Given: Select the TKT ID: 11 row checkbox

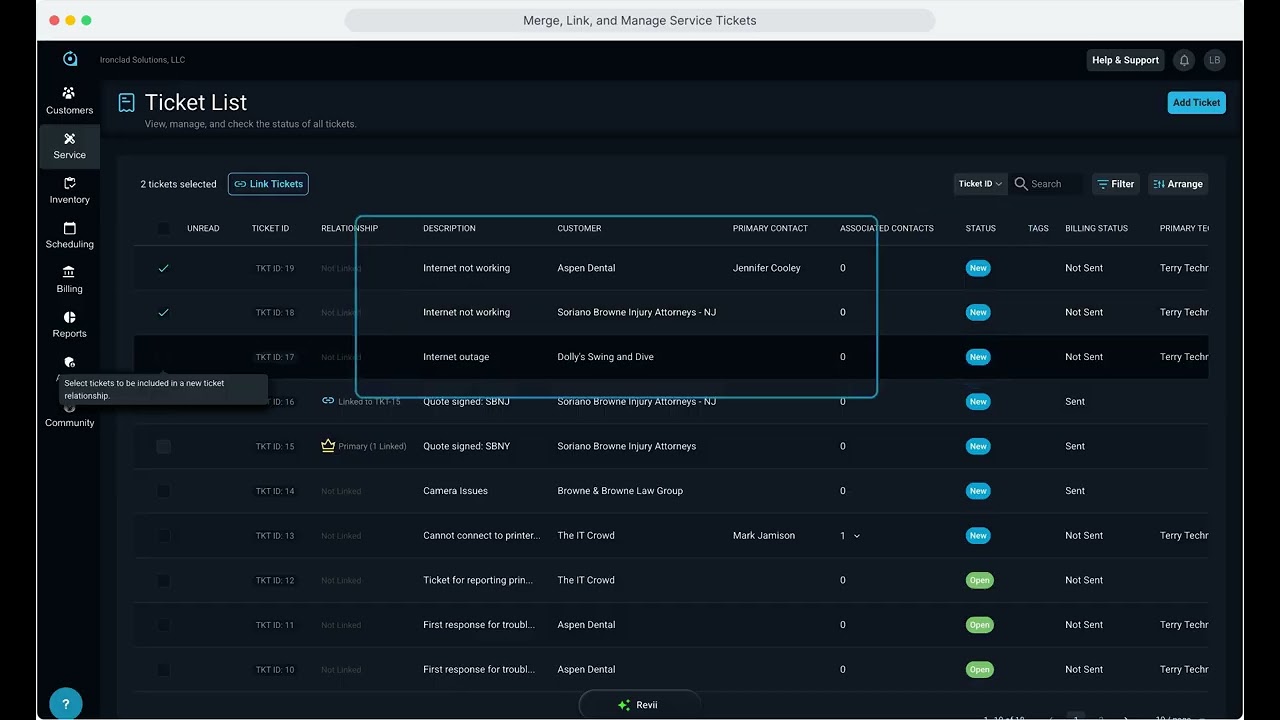Looking at the screenshot, I should [x=163, y=625].
